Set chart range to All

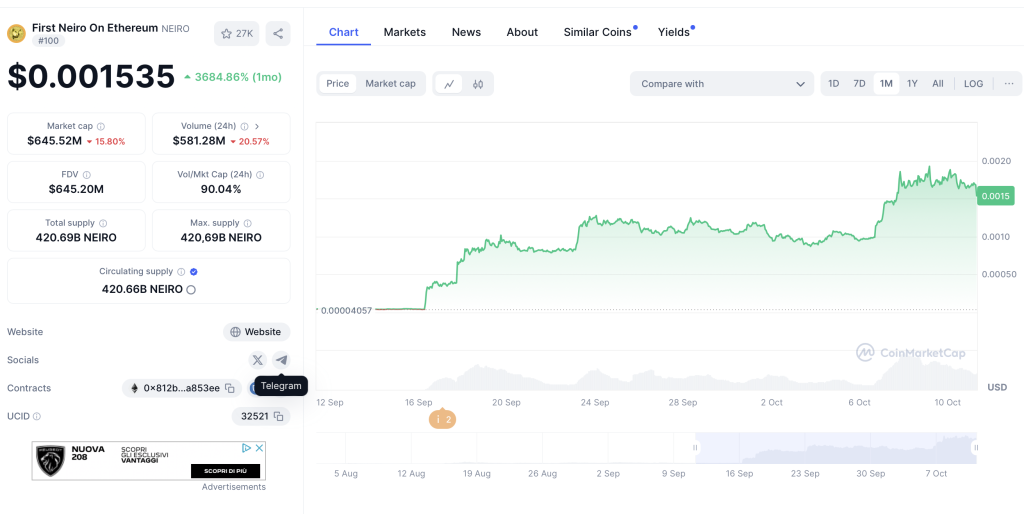(938, 84)
